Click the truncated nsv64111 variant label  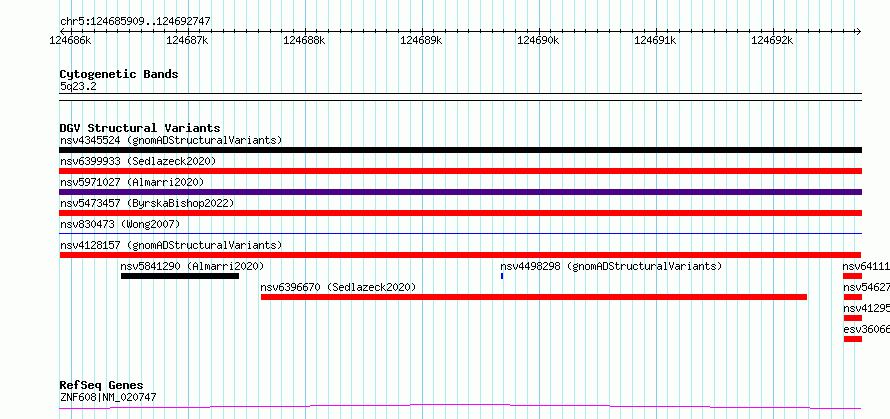[866, 266]
